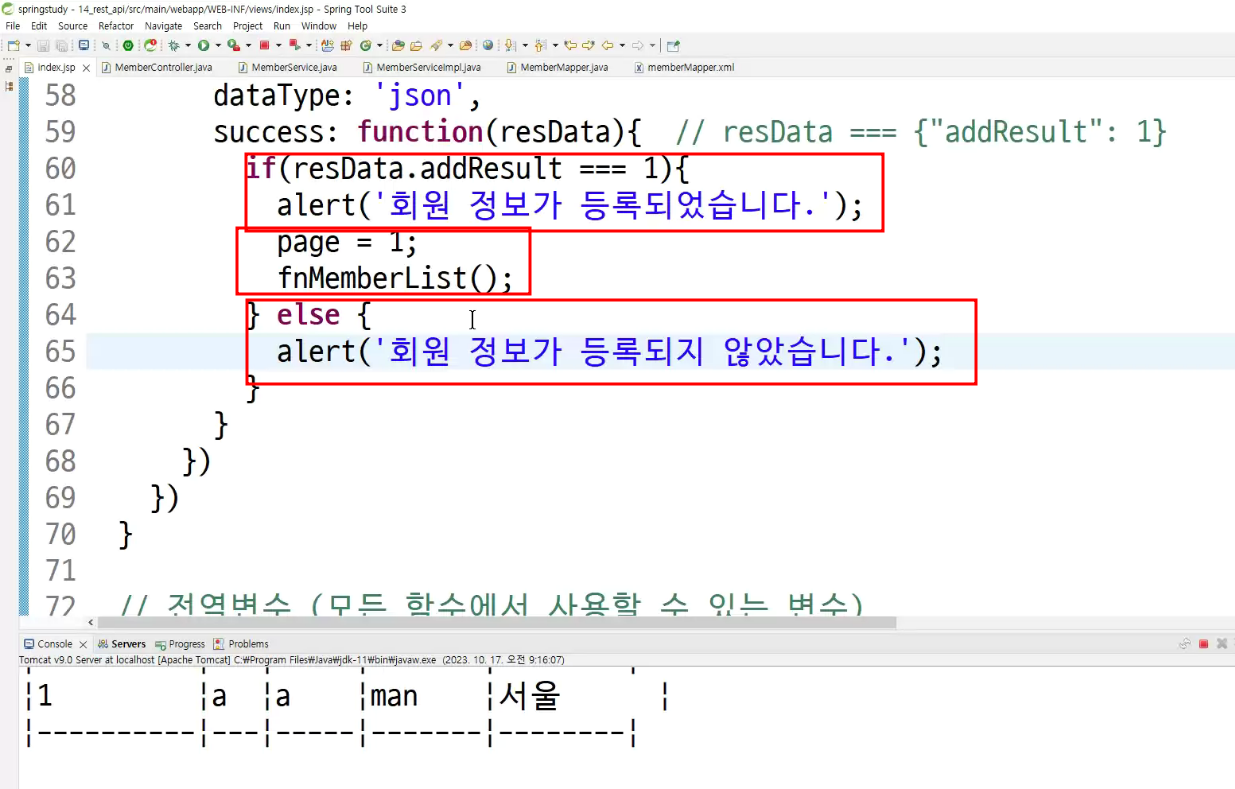Open the Back history dropdown arrow
The image size is (1235, 789).
coord(622,45)
